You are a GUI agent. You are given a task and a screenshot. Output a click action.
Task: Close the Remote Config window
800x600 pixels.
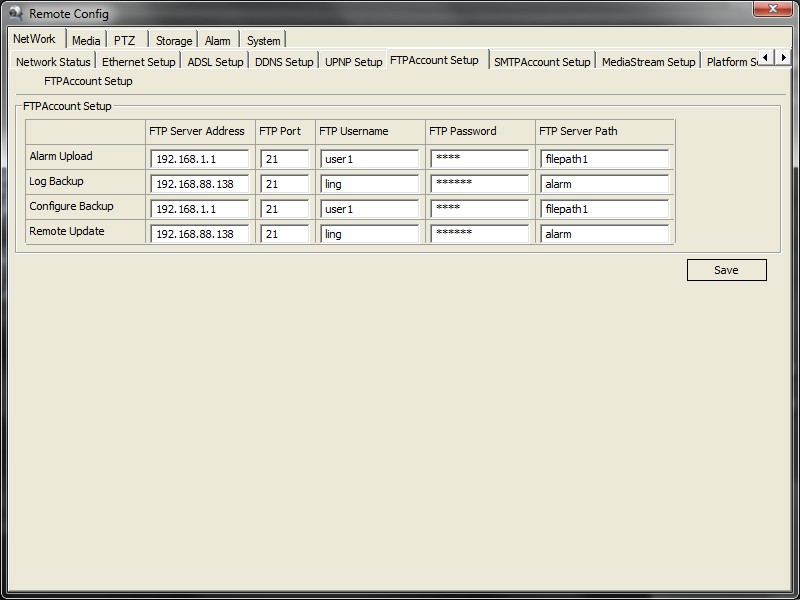772,9
